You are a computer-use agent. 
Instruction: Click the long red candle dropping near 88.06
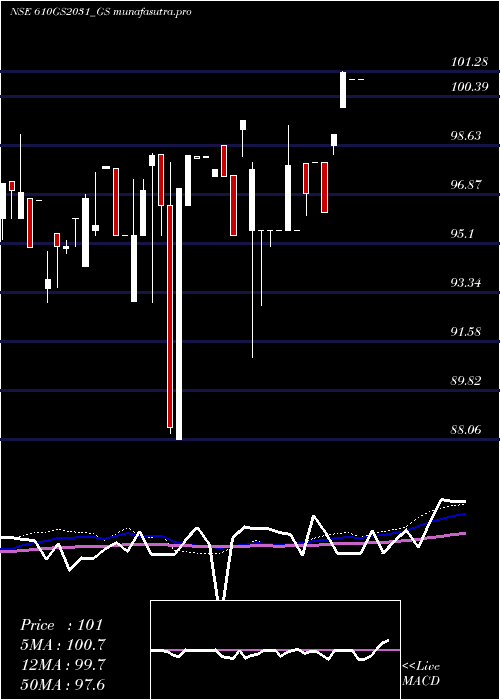tap(170, 317)
